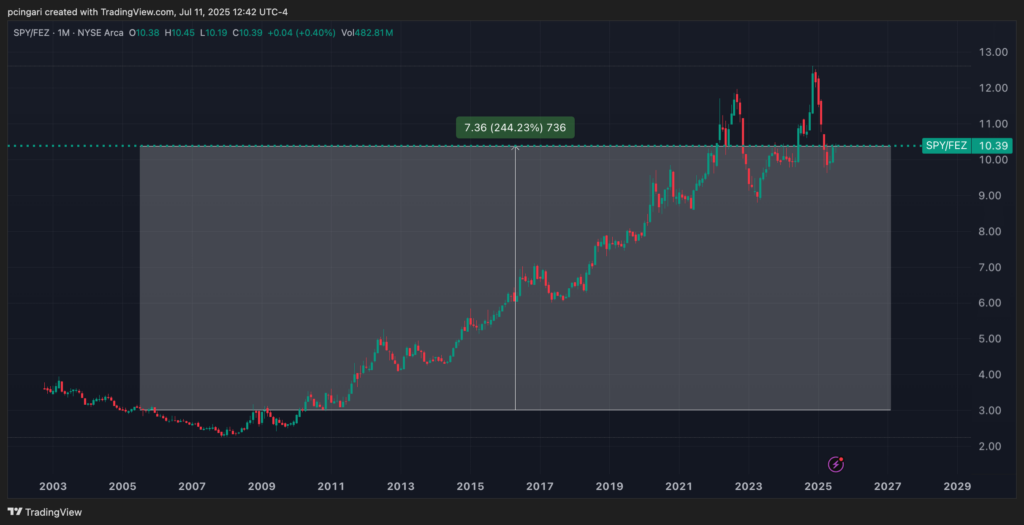Click the pcingari created with TradingView.com caption

pos(148,12)
